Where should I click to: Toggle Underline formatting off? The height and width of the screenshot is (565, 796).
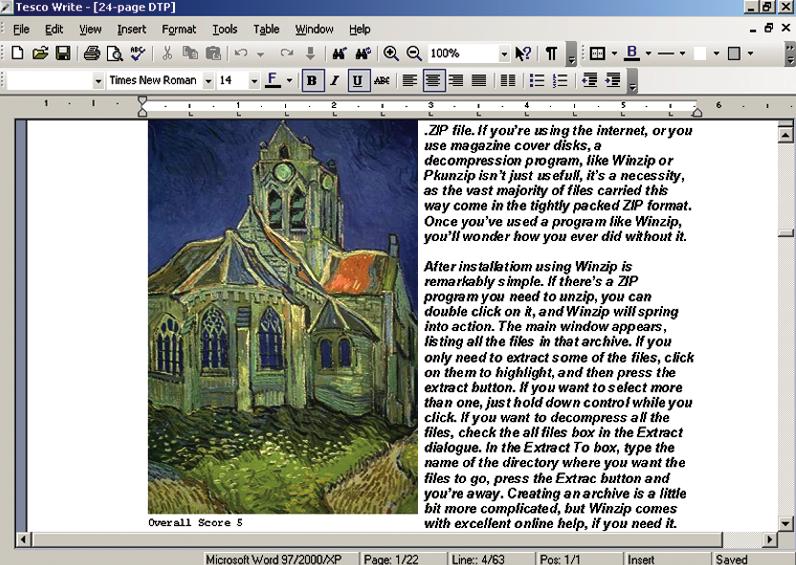pyautogui.click(x=358, y=80)
